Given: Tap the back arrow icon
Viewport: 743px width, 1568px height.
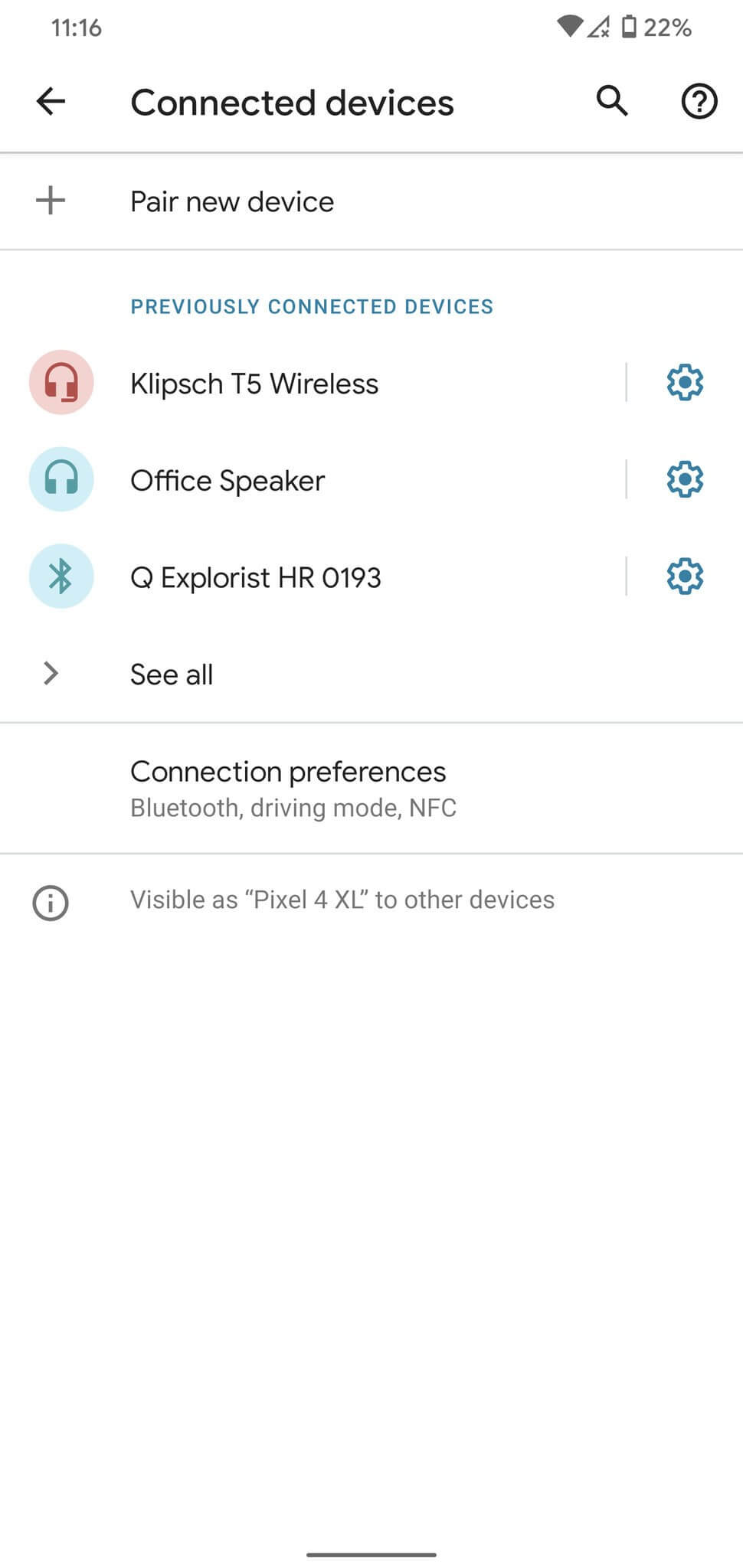Looking at the screenshot, I should pyautogui.click(x=51, y=101).
